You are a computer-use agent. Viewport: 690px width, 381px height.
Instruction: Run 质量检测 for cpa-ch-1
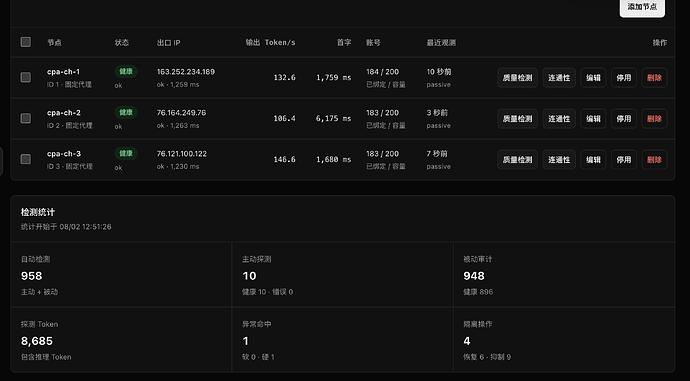tap(518, 78)
